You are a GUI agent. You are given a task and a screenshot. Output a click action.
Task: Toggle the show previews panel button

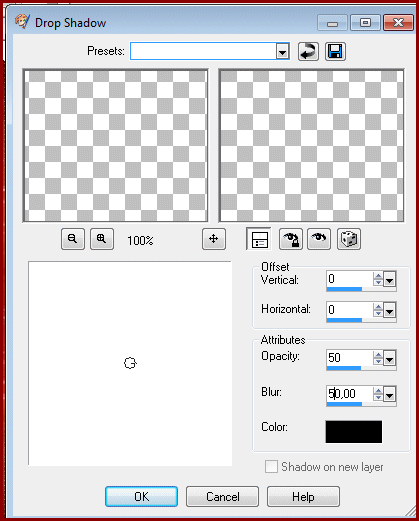[259, 239]
